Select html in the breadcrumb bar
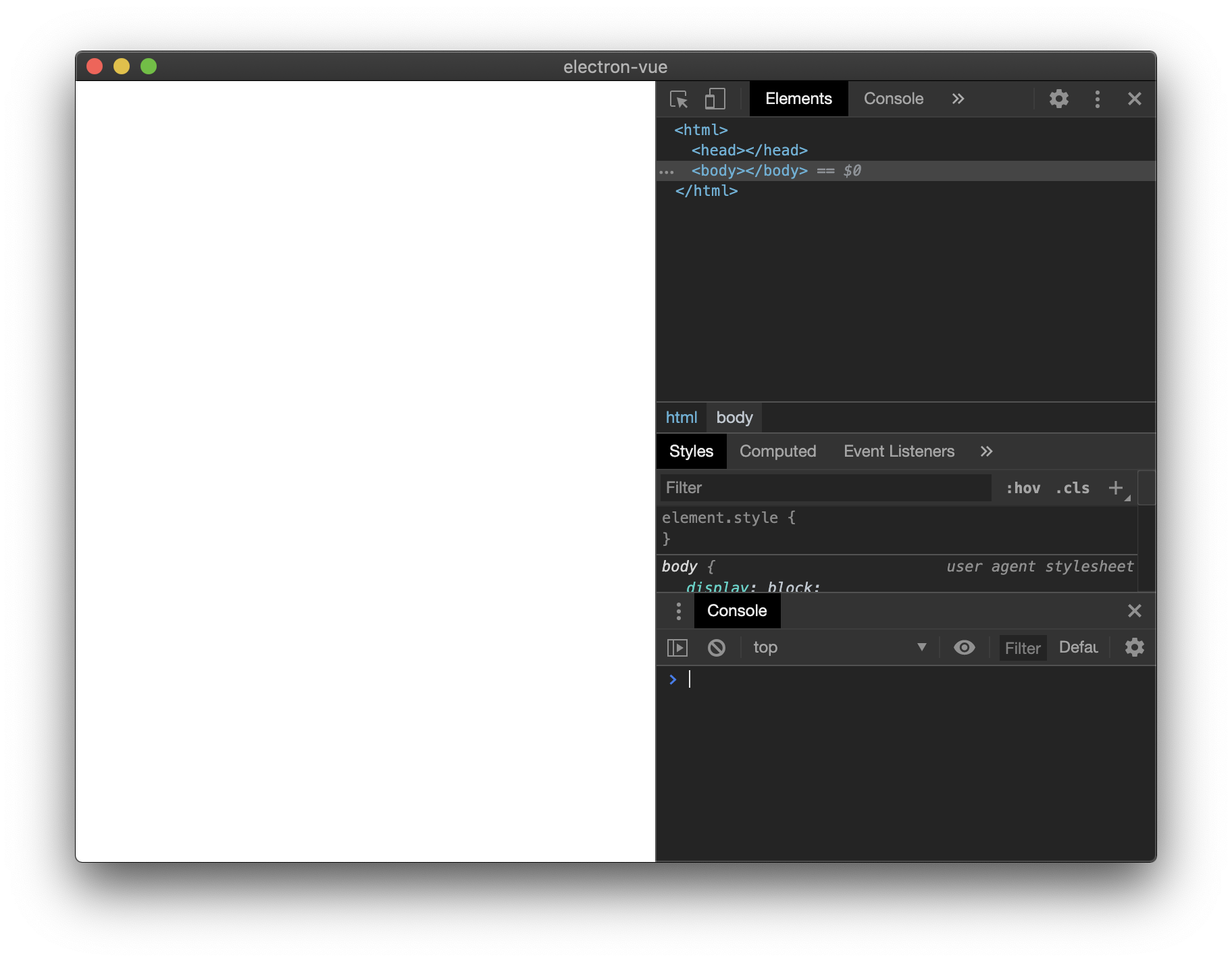The image size is (1232, 962). [x=681, y=417]
